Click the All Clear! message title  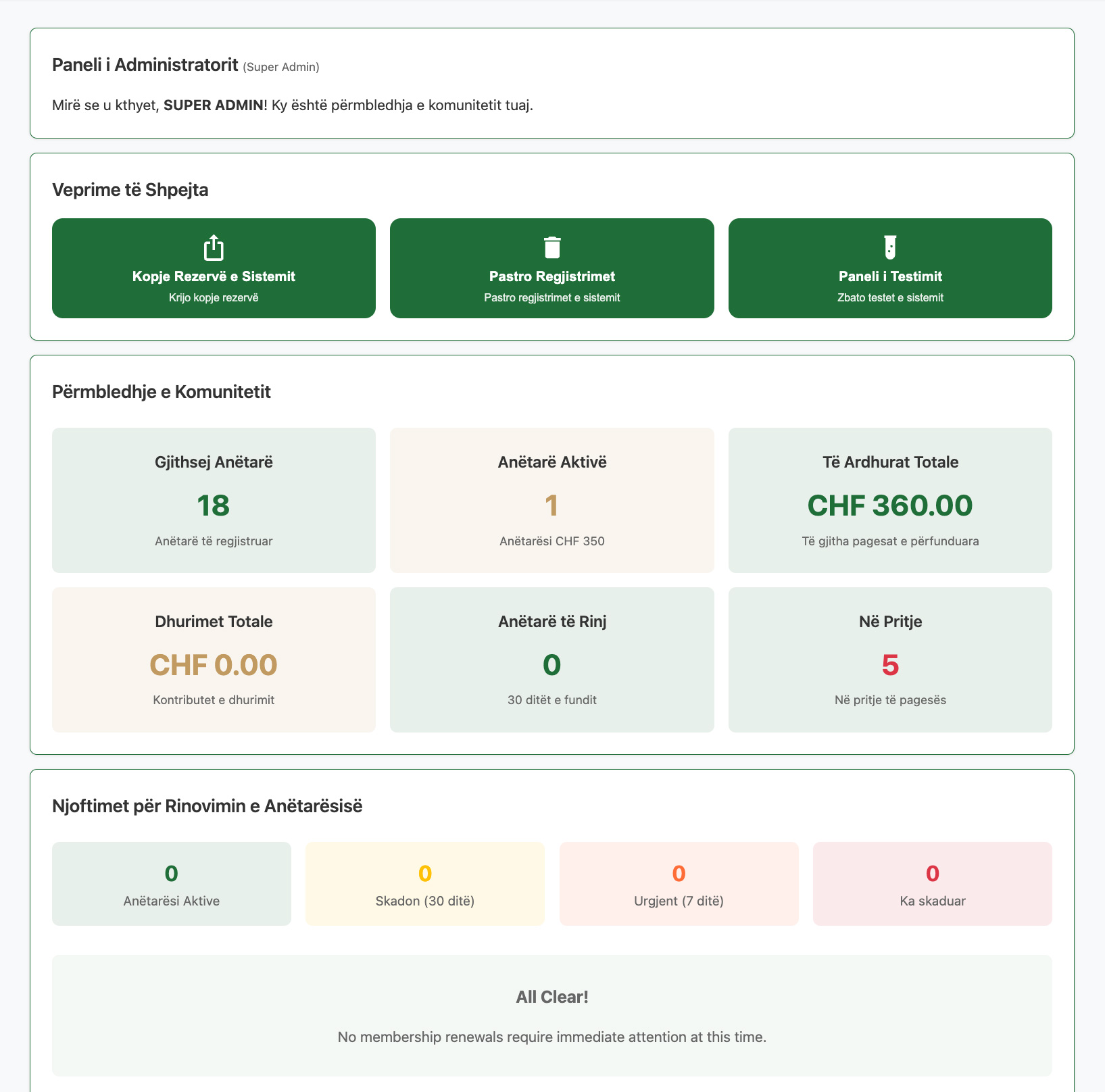pos(552,997)
